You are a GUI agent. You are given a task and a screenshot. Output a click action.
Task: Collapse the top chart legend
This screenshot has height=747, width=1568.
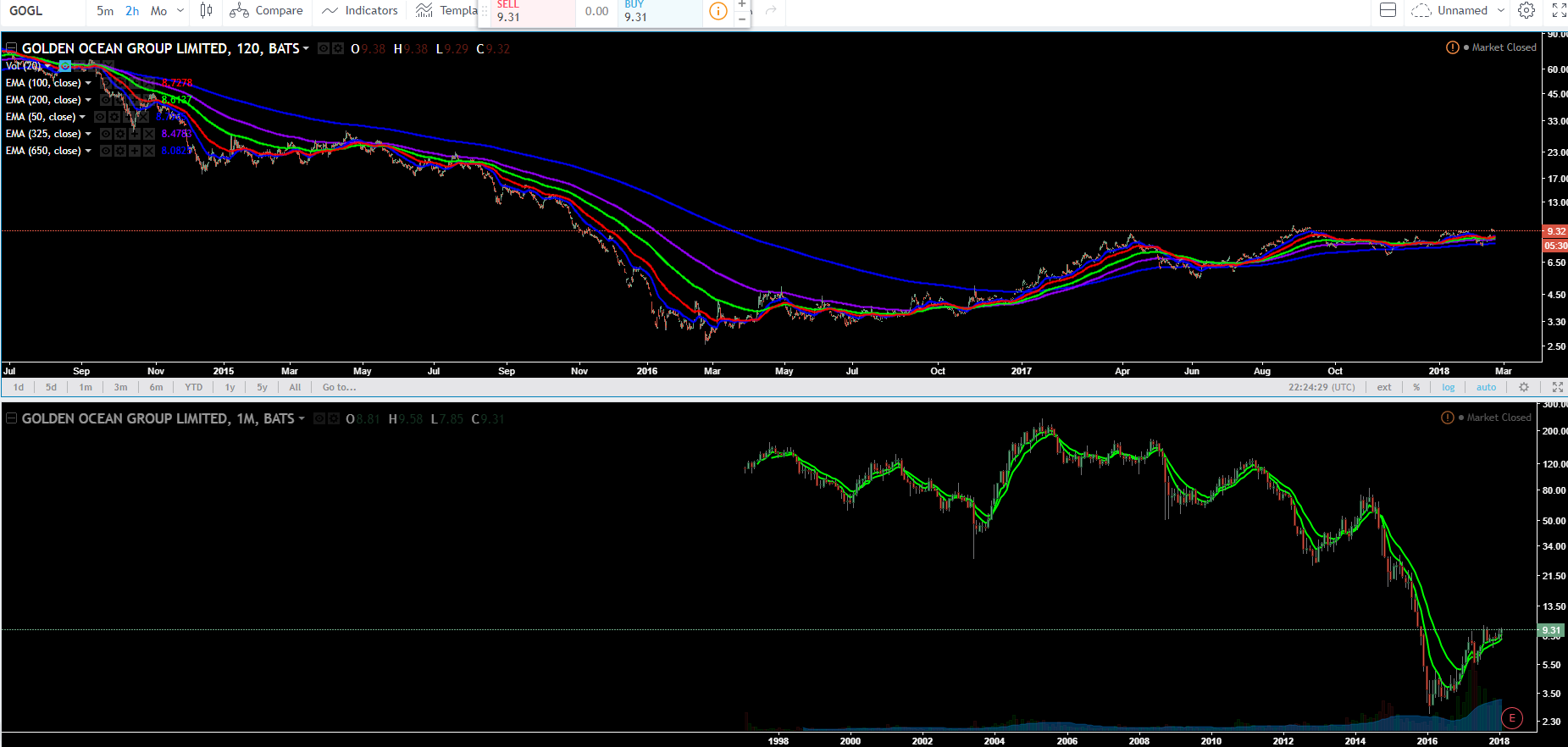point(11,48)
